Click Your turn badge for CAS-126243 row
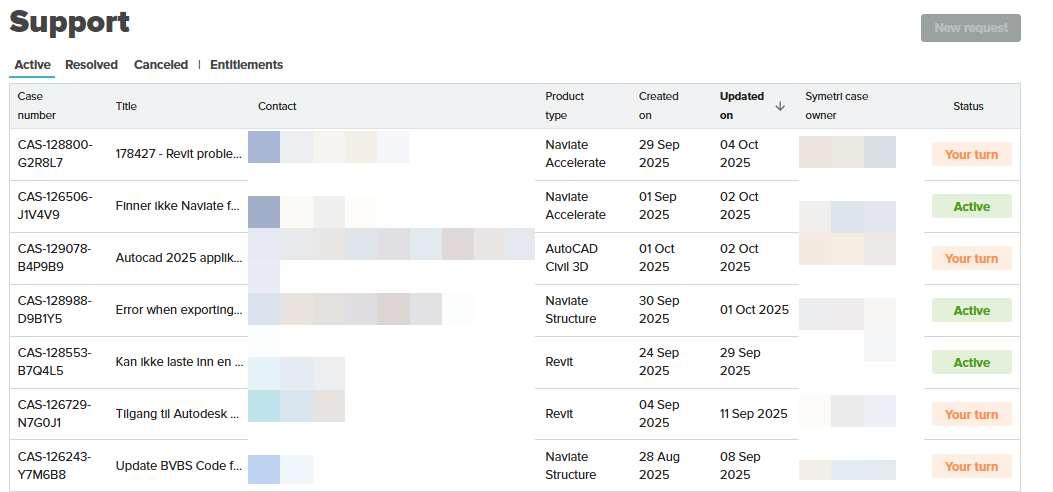Image resolution: width=1053 pixels, height=492 pixels. (x=971, y=466)
